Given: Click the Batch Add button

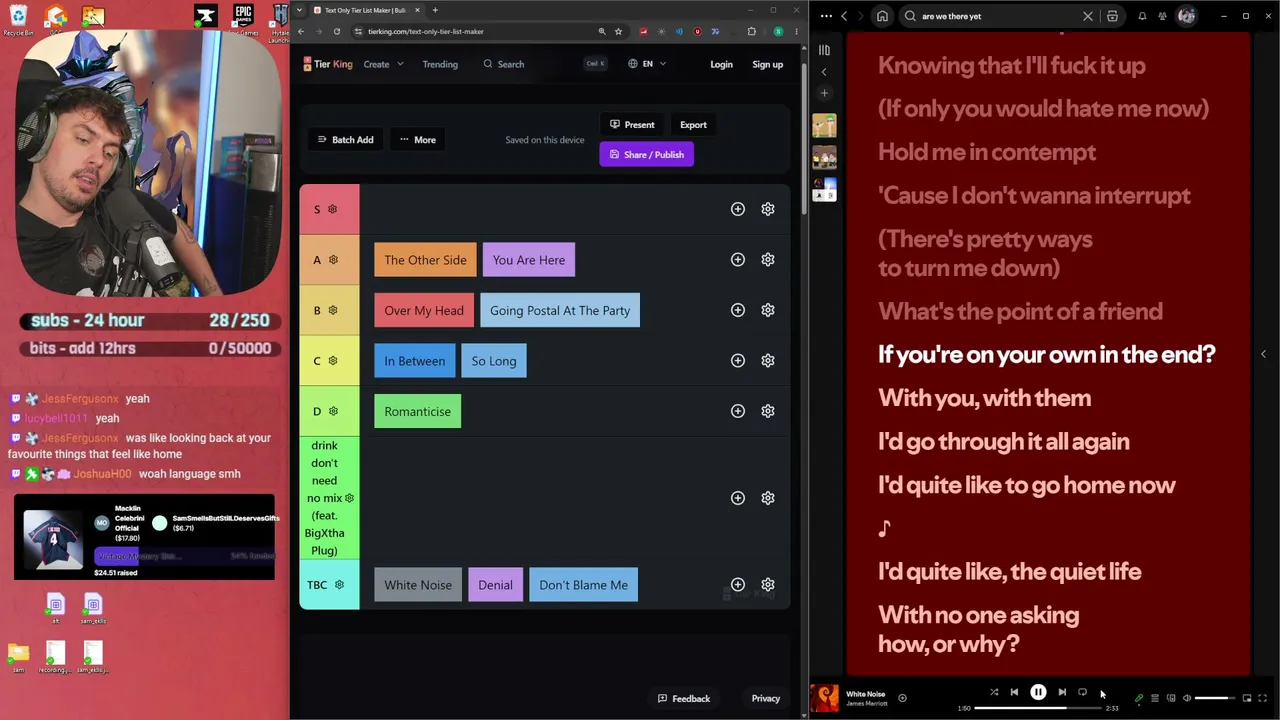Looking at the screenshot, I should tap(345, 140).
